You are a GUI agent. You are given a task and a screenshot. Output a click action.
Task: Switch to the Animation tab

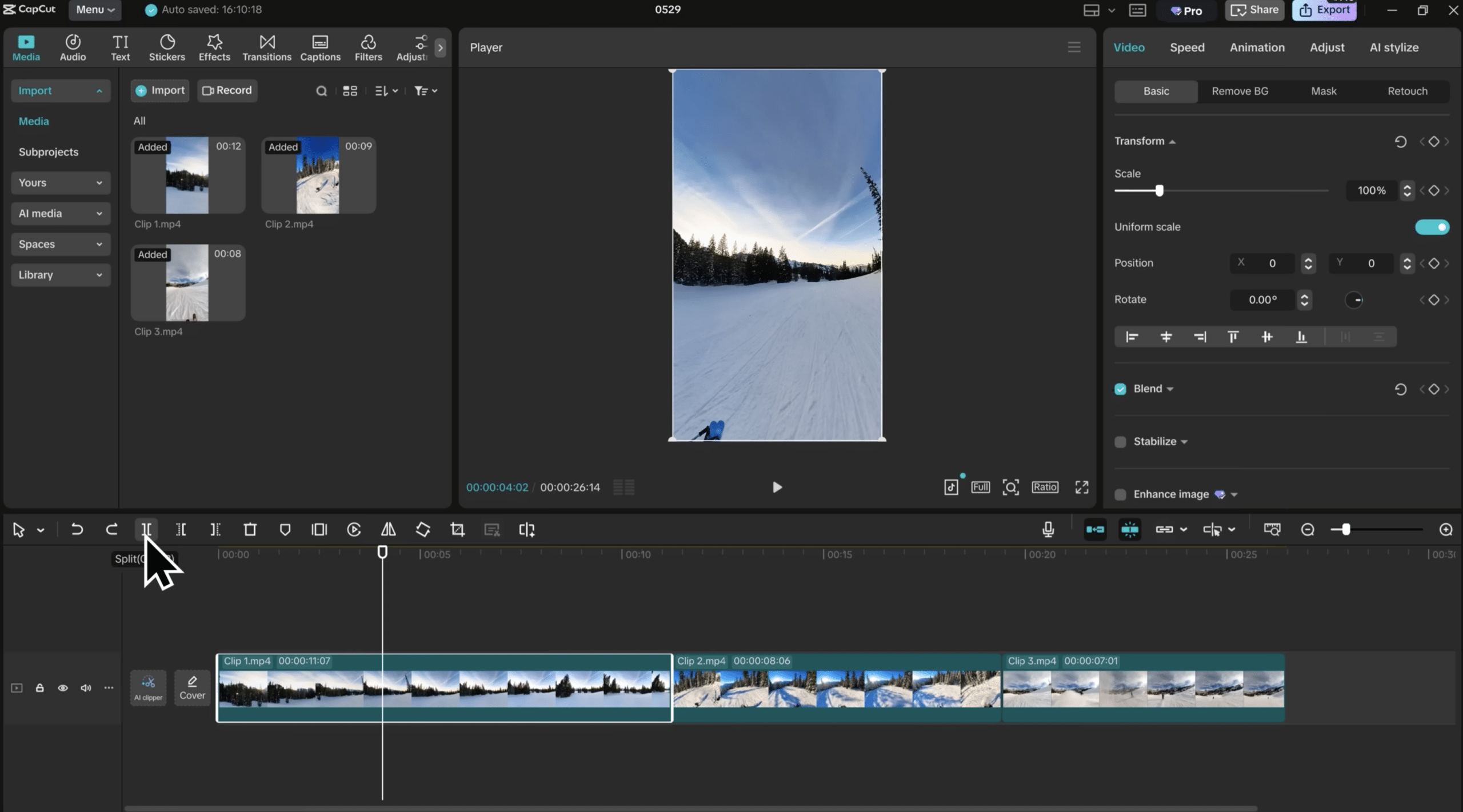pos(1257,47)
